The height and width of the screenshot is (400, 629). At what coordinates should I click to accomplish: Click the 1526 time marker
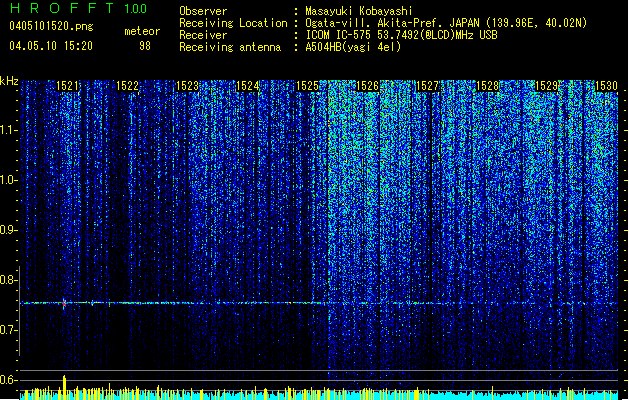tap(367, 86)
